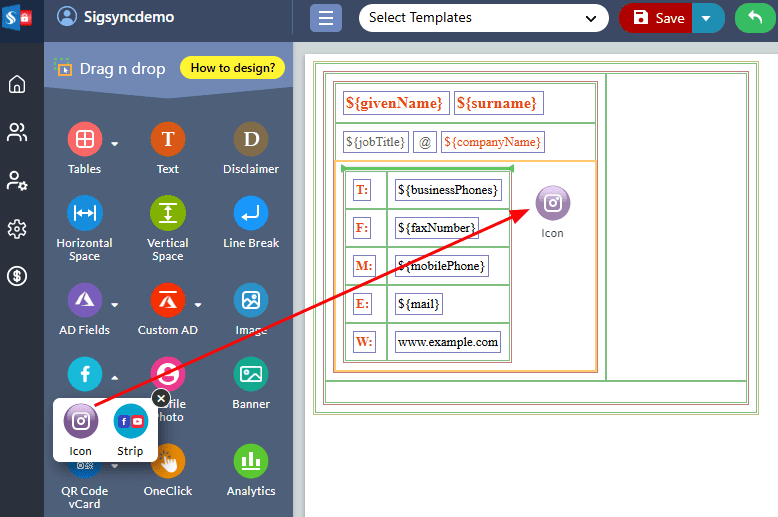Click the How to design? button
The image size is (778, 517).
click(x=233, y=68)
